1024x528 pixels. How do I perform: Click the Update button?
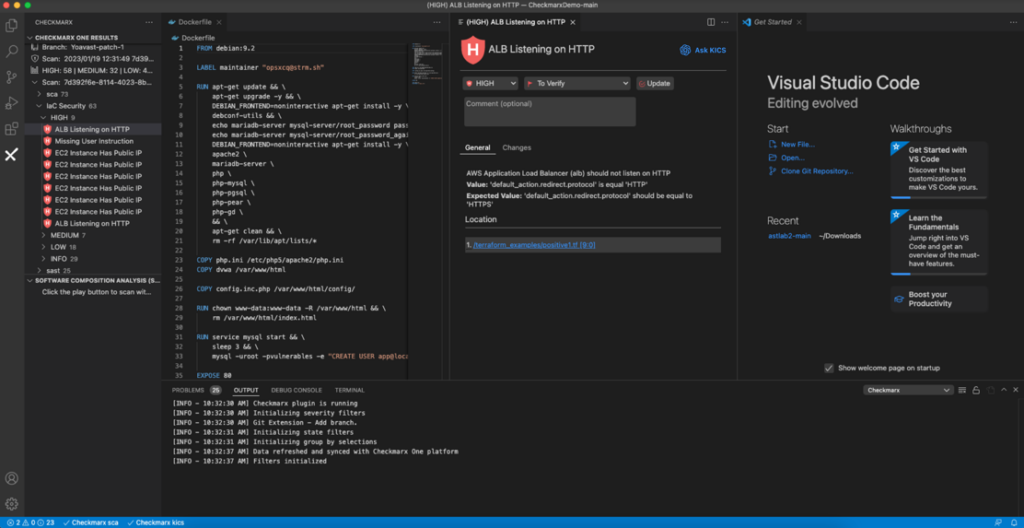pyautogui.click(x=655, y=84)
